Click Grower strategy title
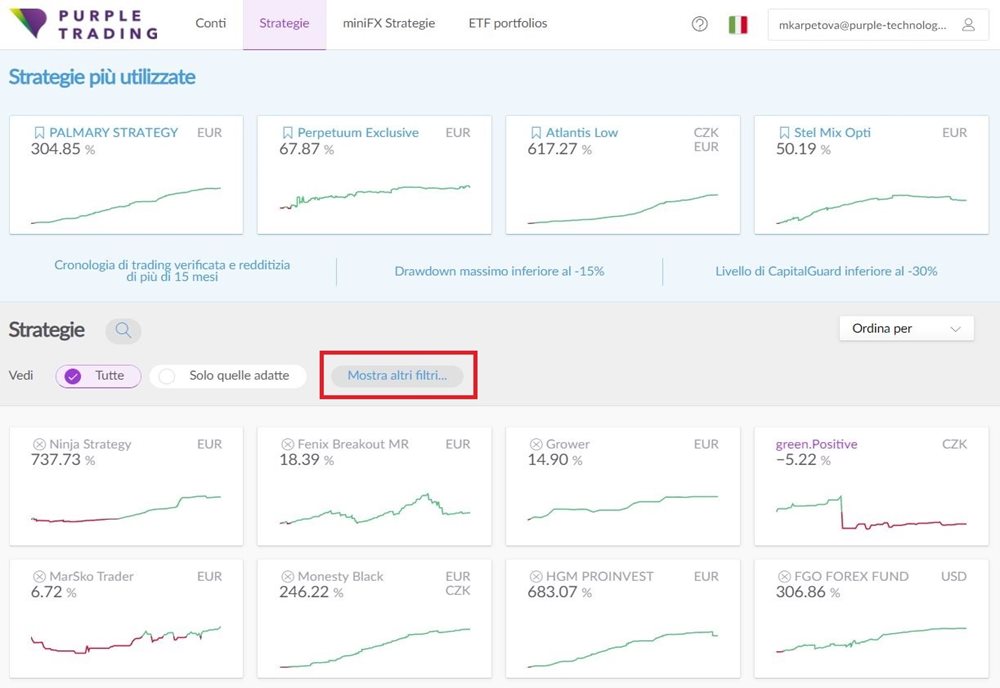The height and width of the screenshot is (688, 1000). [x=568, y=444]
